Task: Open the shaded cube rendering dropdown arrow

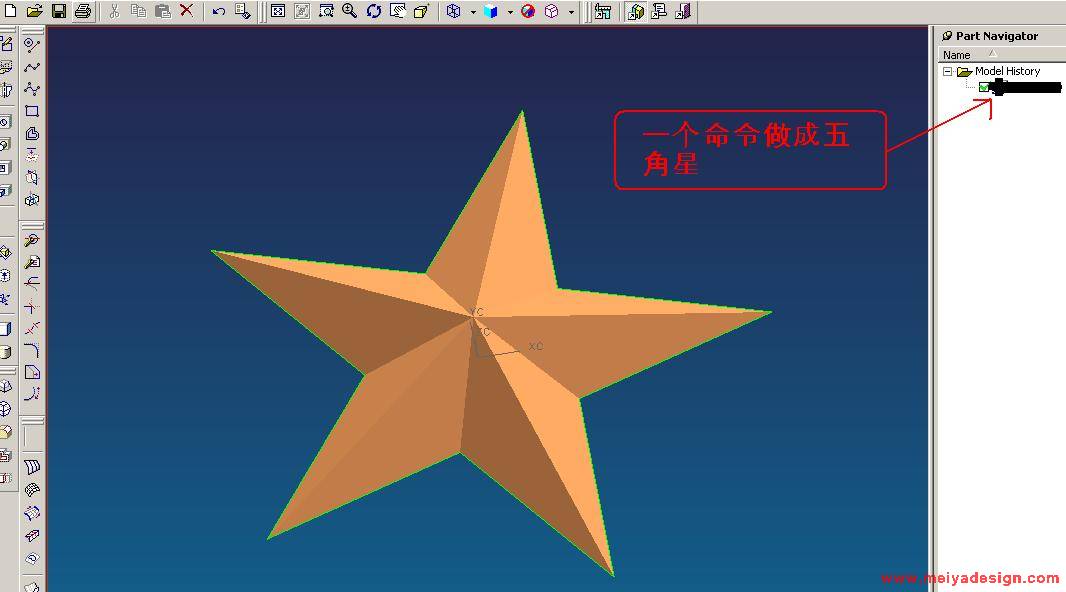Action: click(x=510, y=12)
